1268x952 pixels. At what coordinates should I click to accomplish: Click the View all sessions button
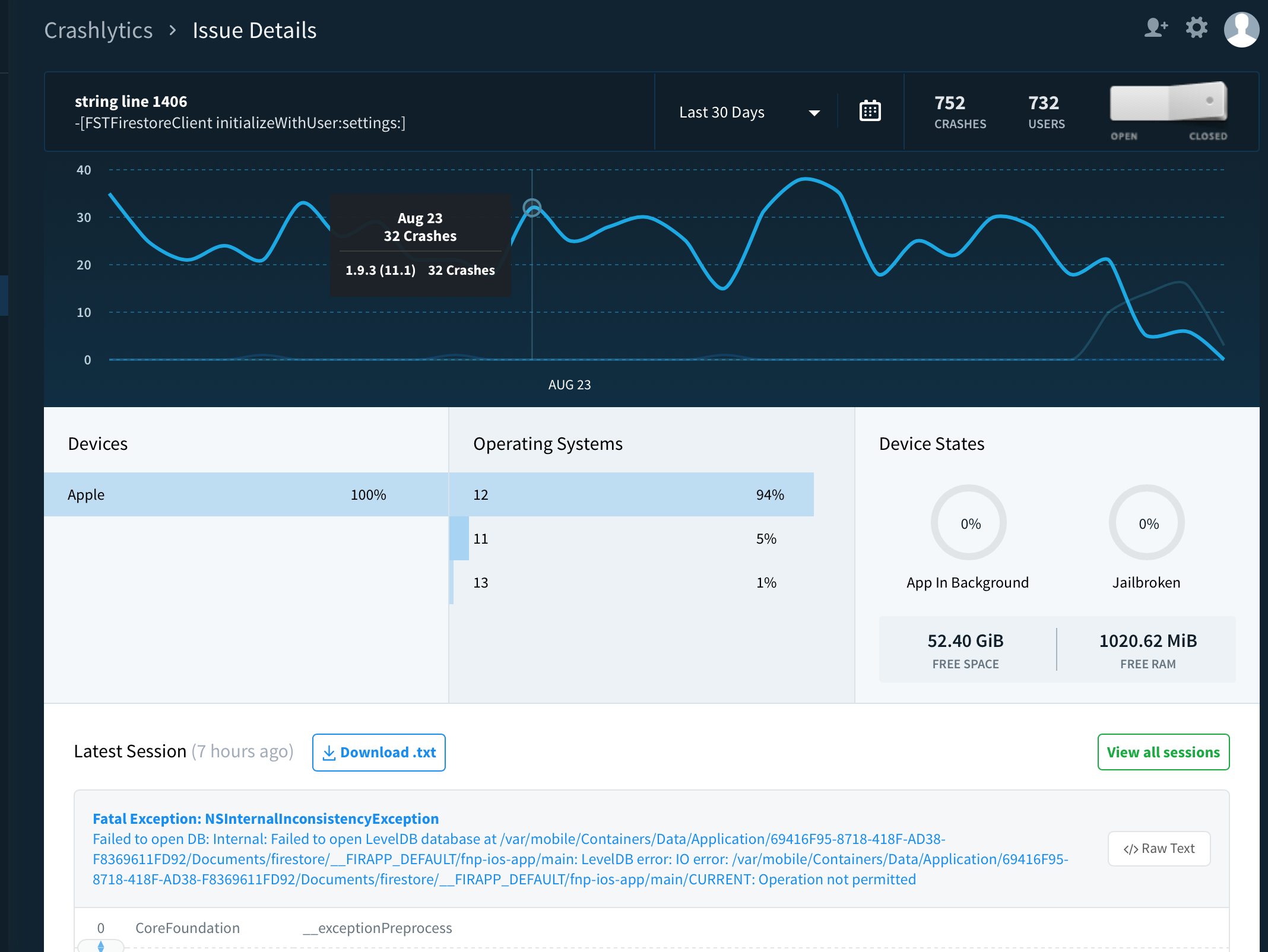coord(1163,752)
